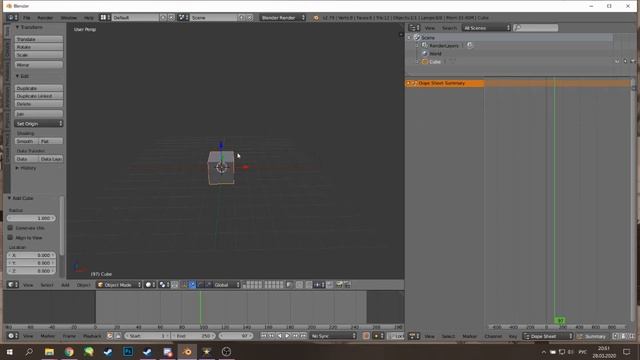
Task: Click the Location Z value field
Action: (x=31, y=271)
